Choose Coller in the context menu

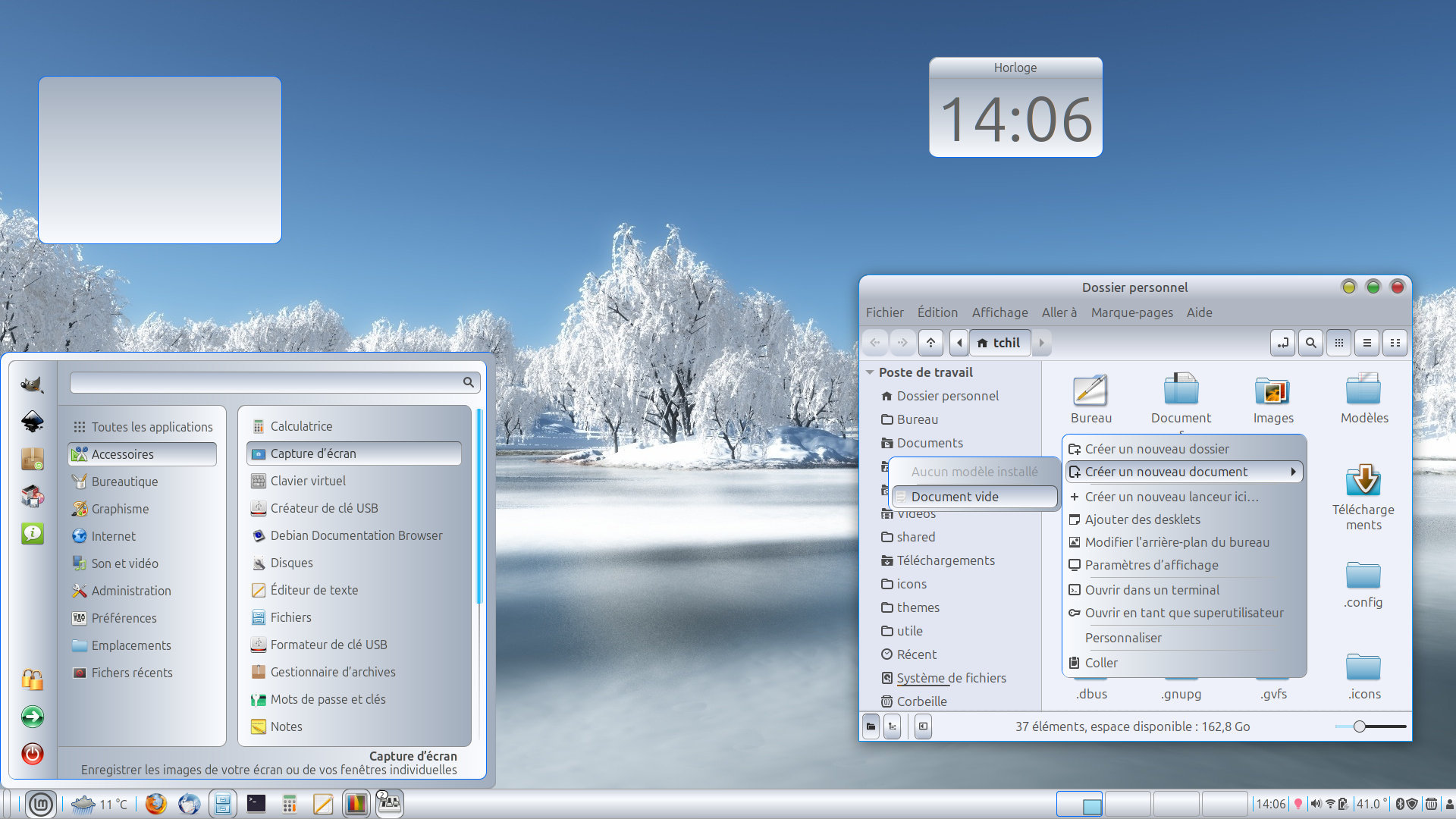[x=1184, y=663]
